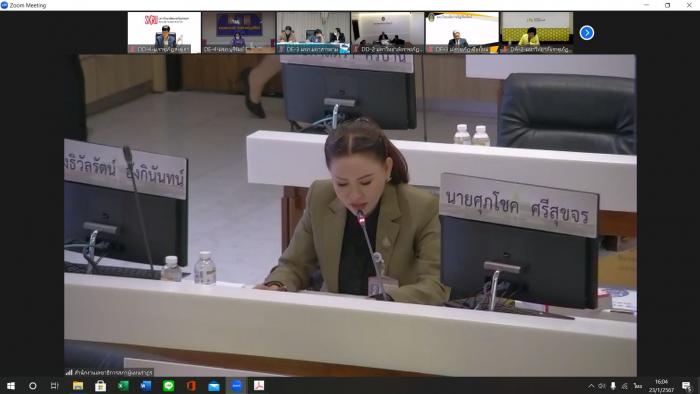
Task: Select the third thumbnail showing three seated people
Action: click(x=313, y=33)
